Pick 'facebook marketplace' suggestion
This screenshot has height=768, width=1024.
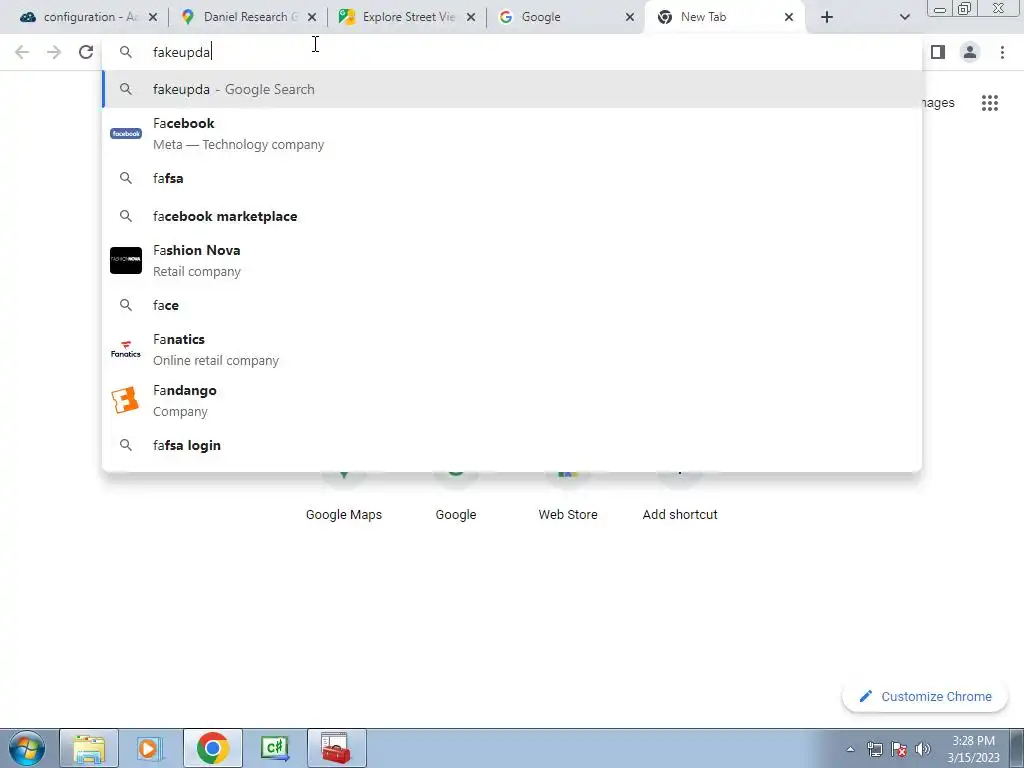coord(512,216)
